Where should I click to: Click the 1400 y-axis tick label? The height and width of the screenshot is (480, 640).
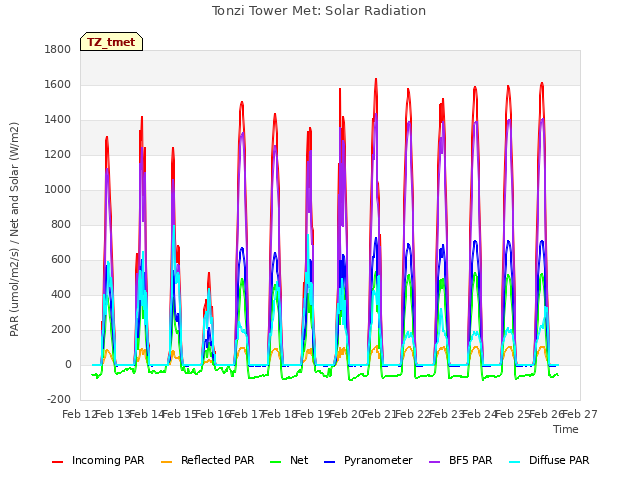pyautogui.click(x=58, y=120)
